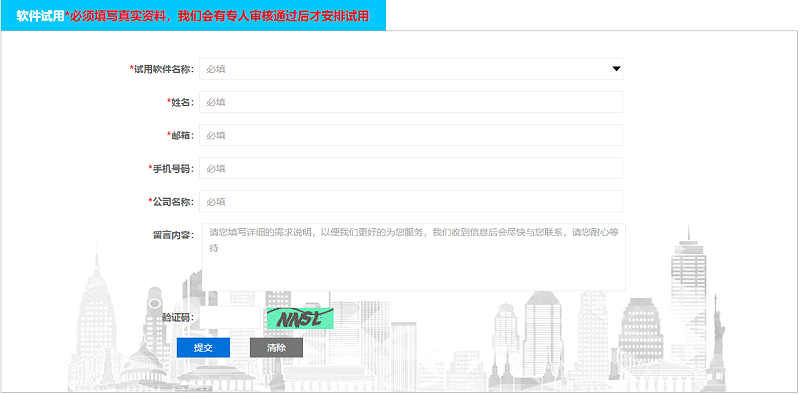This screenshot has width=800, height=394.
Task: Click the 邮箱 label text
Action: [x=181, y=136]
